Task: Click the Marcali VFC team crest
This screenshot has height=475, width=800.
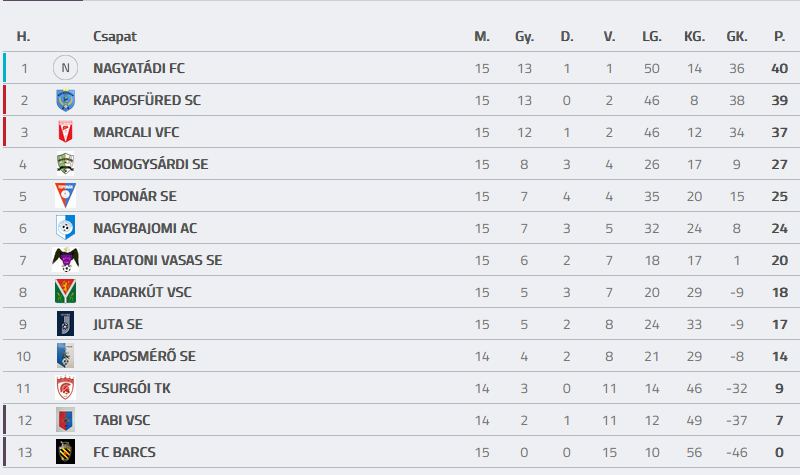Action: (x=65, y=133)
